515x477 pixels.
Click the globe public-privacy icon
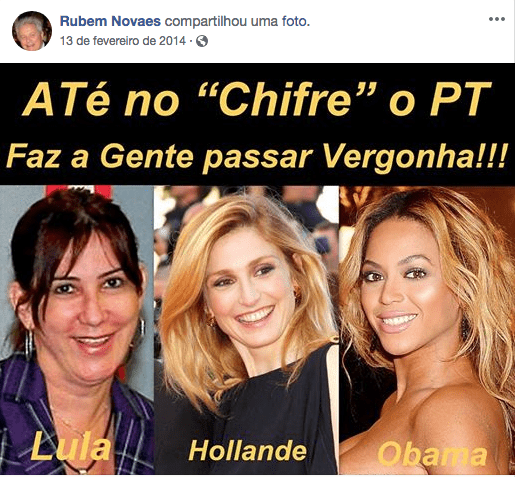tap(202, 41)
